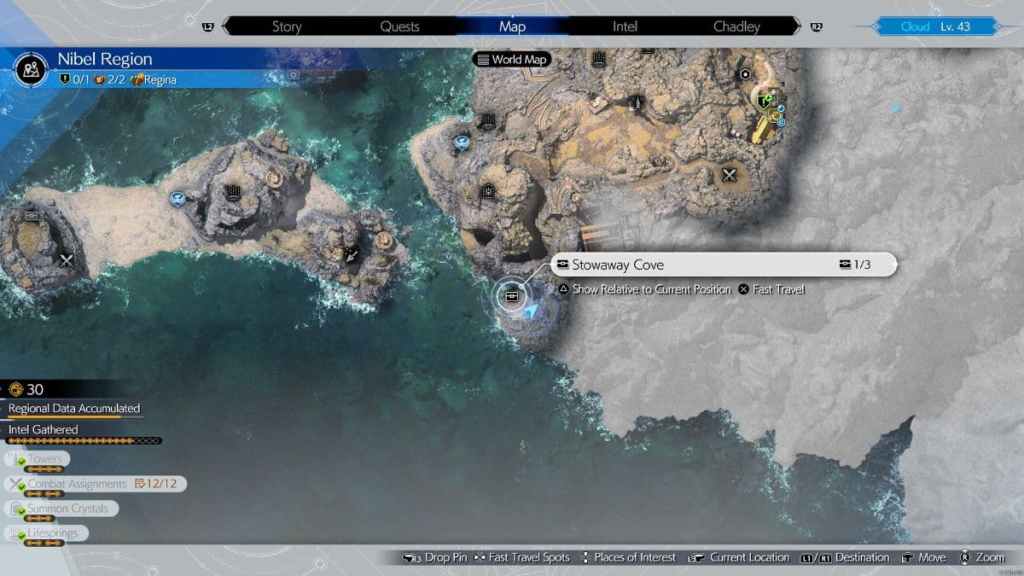Open the Intel tab
1024x576 pixels.
tap(624, 27)
